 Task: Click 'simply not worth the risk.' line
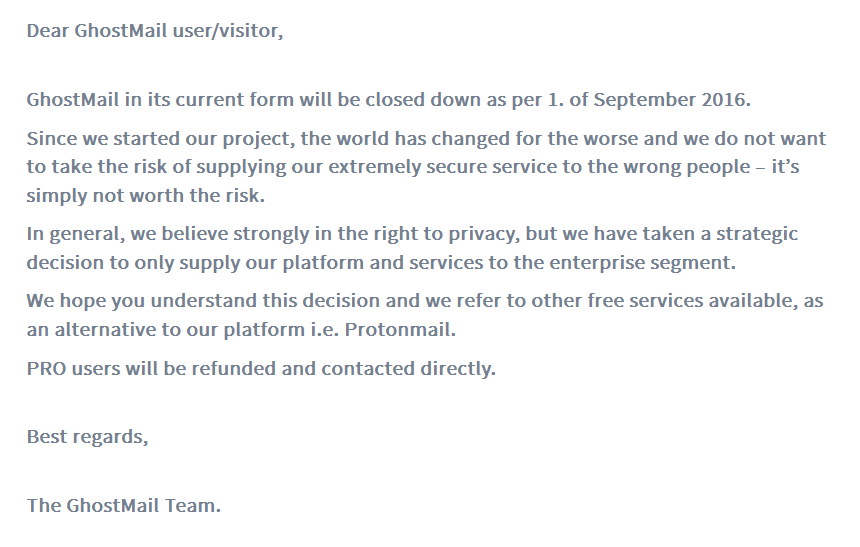pyautogui.click(x=146, y=195)
